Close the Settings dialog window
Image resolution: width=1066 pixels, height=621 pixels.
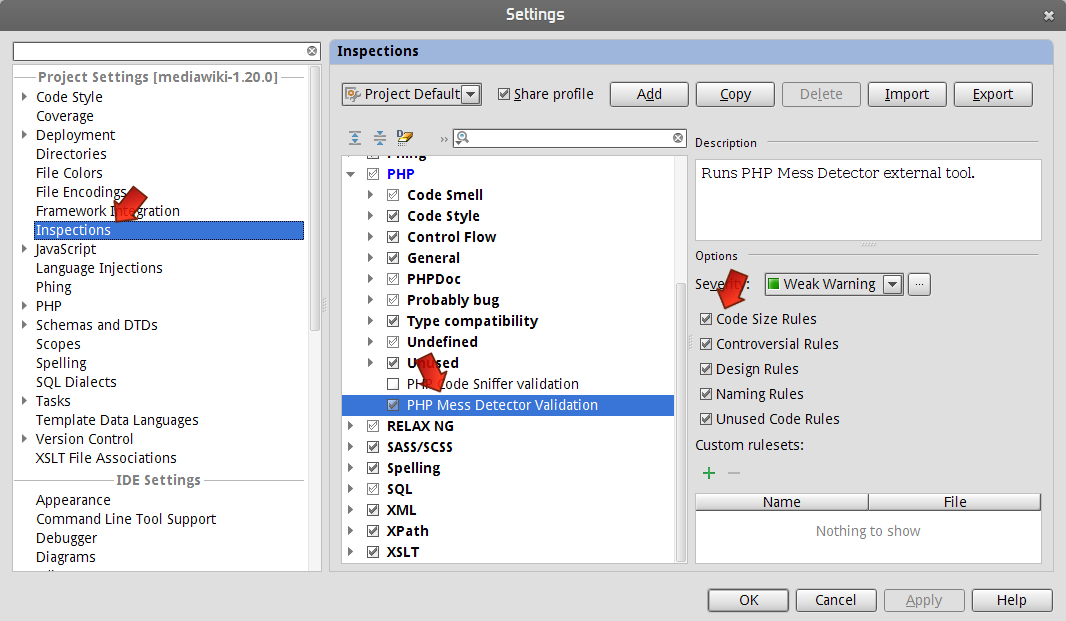[1048, 16]
